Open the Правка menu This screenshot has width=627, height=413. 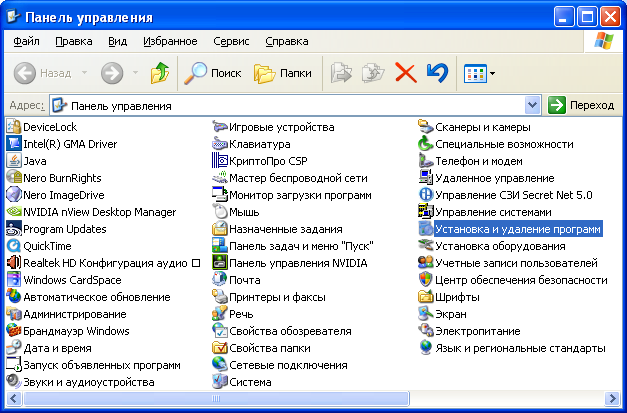pyautogui.click(x=74, y=41)
